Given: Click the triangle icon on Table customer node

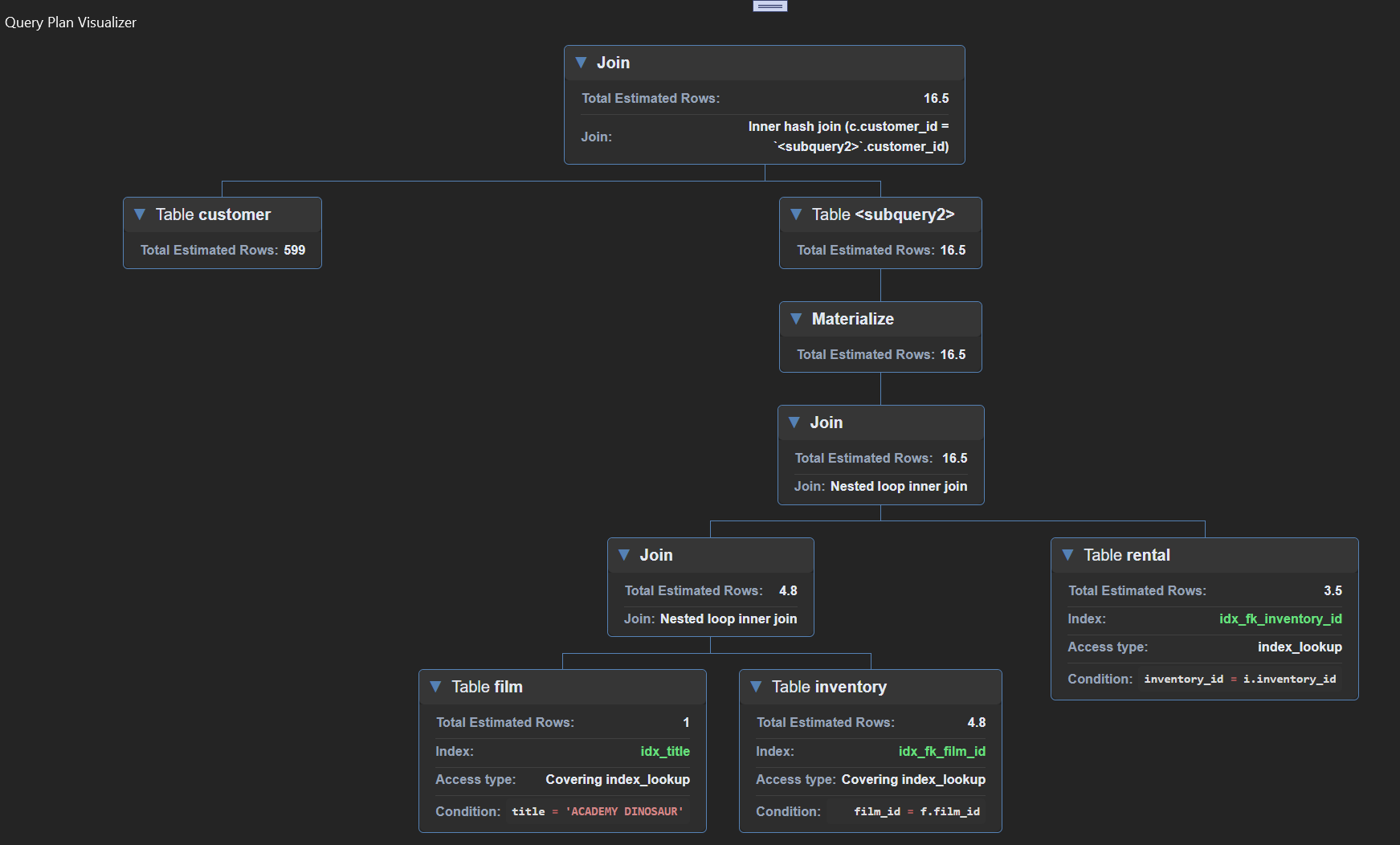Looking at the screenshot, I should click(141, 214).
